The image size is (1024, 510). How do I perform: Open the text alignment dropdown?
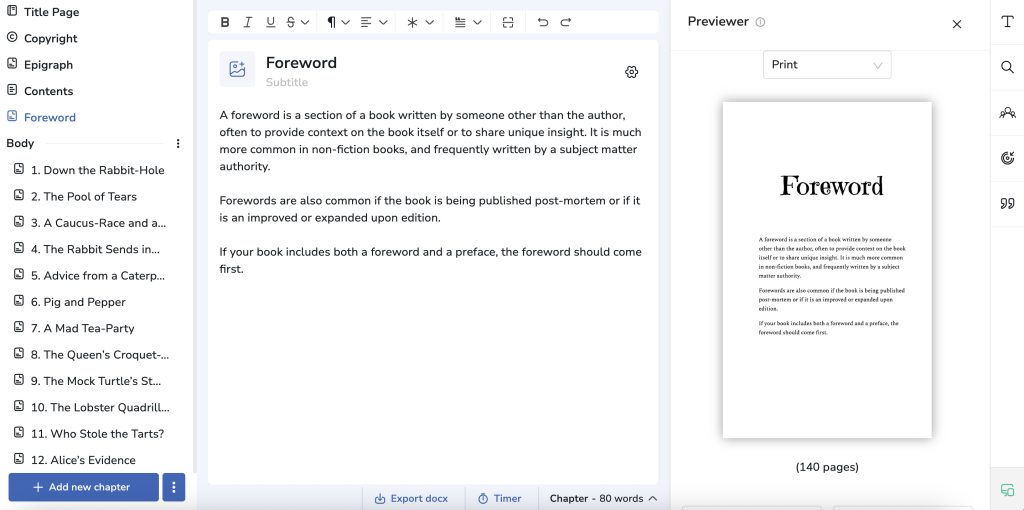click(374, 22)
